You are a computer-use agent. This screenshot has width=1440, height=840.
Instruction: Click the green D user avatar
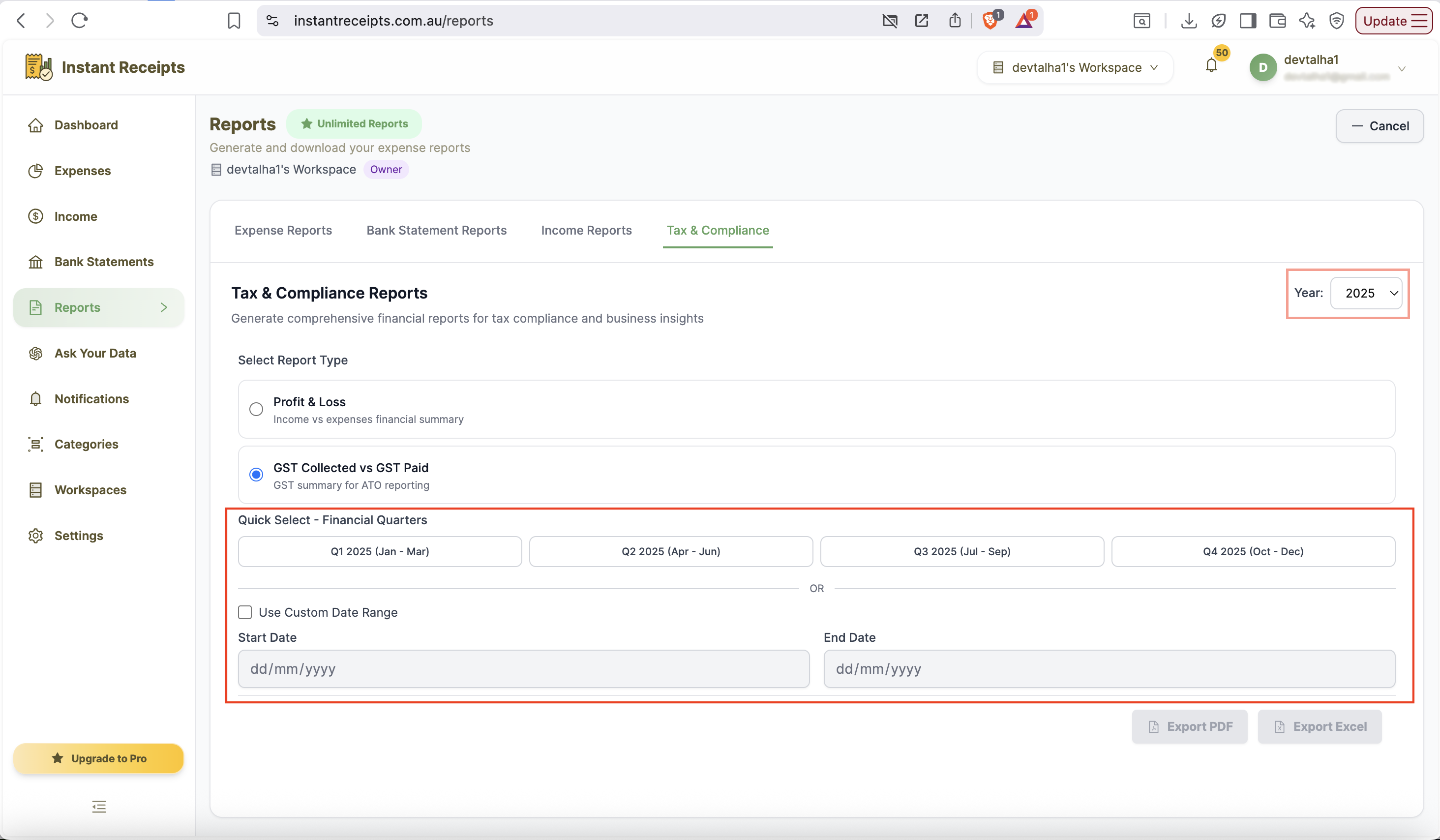[1263, 67]
